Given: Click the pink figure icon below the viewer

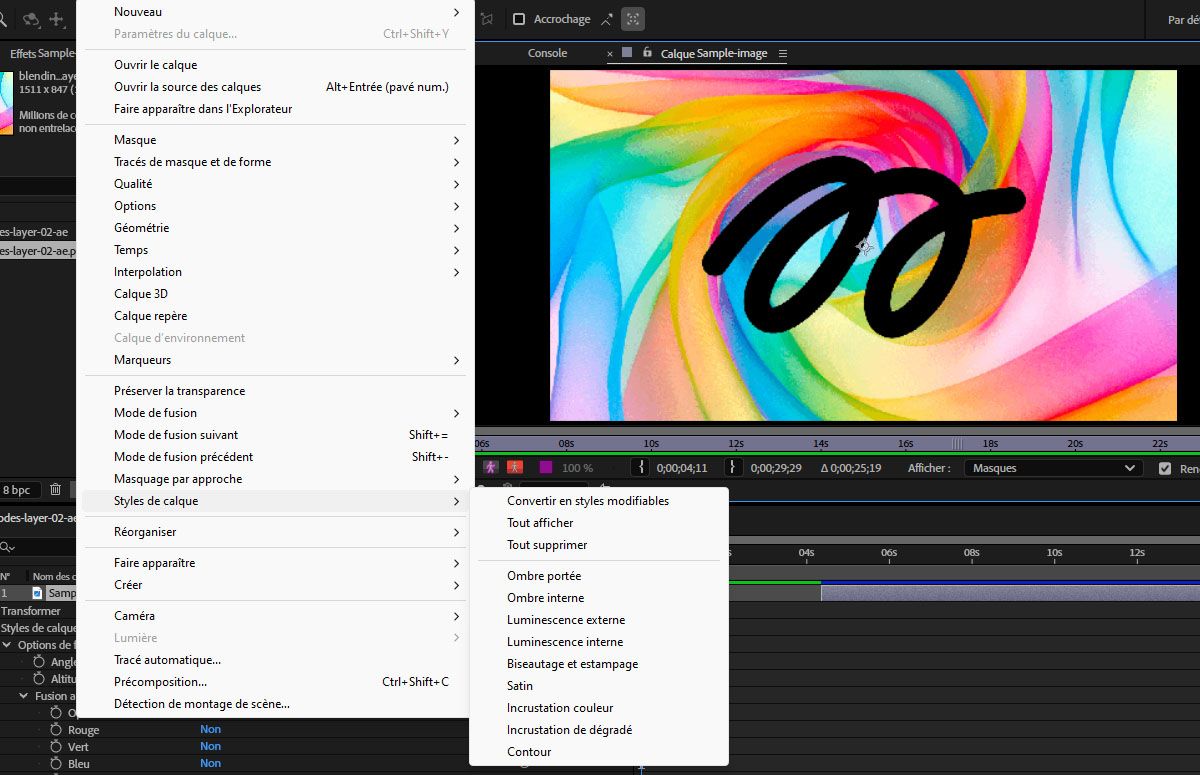Looking at the screenshot, I should (x=490, y=467).
